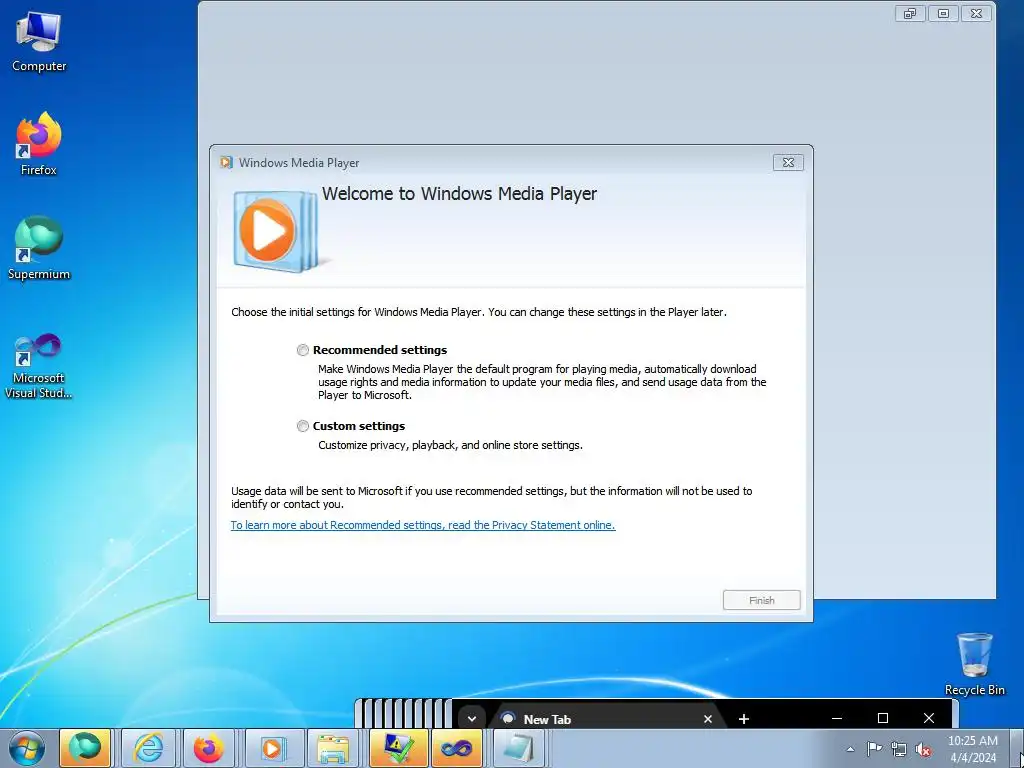Viewport: 1024px width, 768px height.
Task: Close the background Media Player window
Action: point(976,13)
